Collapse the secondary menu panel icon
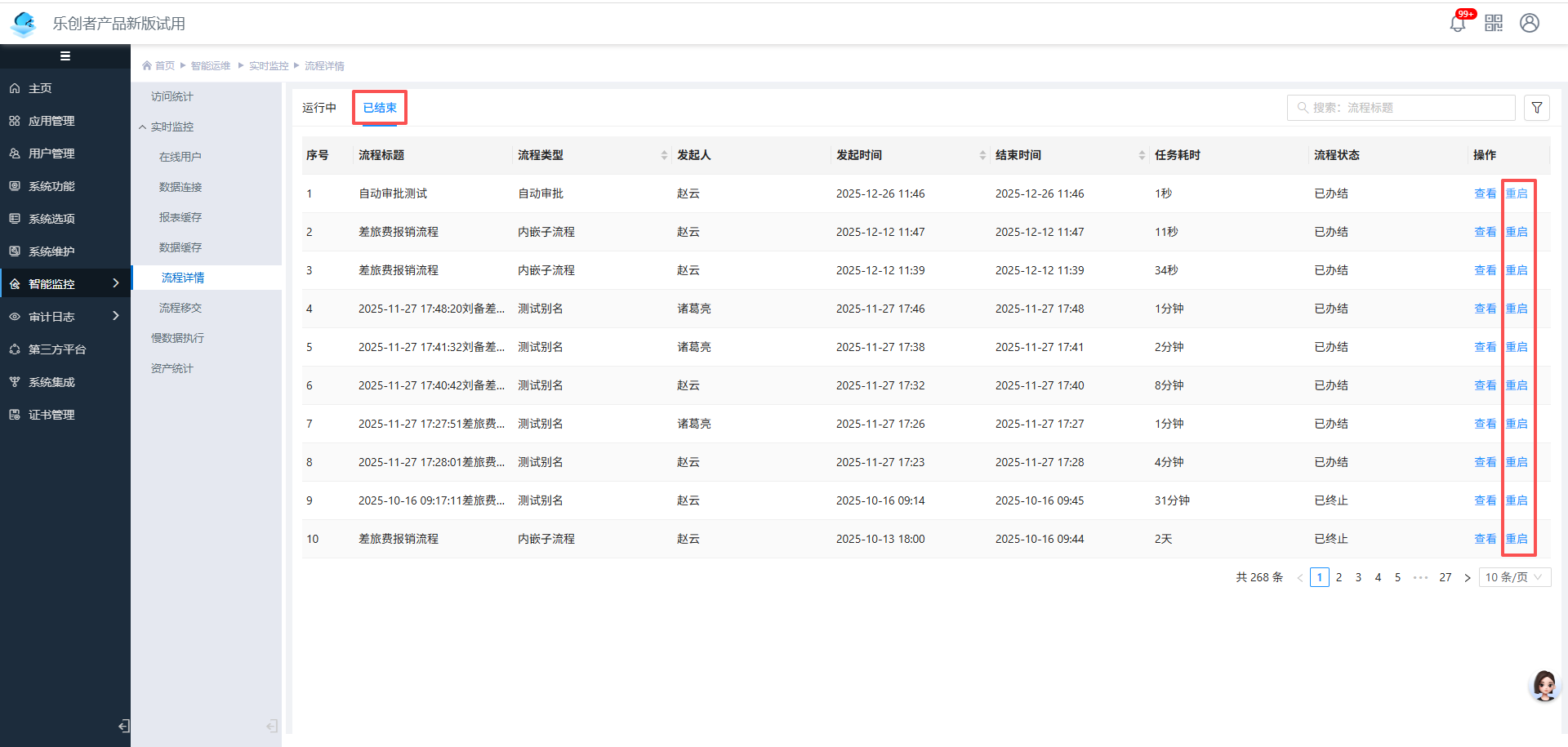 pos(272,726)
